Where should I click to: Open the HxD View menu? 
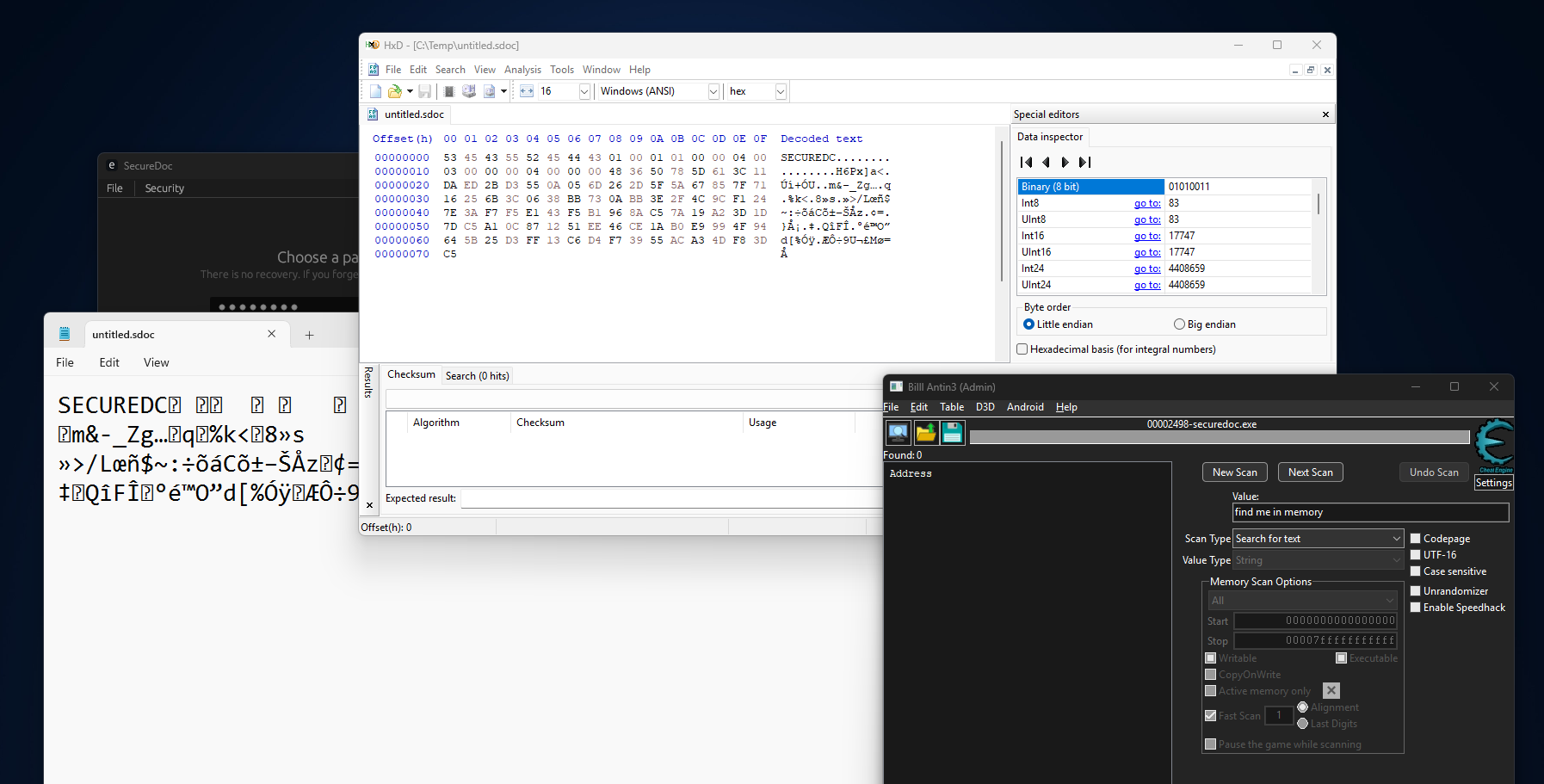[x=485, y=70]
